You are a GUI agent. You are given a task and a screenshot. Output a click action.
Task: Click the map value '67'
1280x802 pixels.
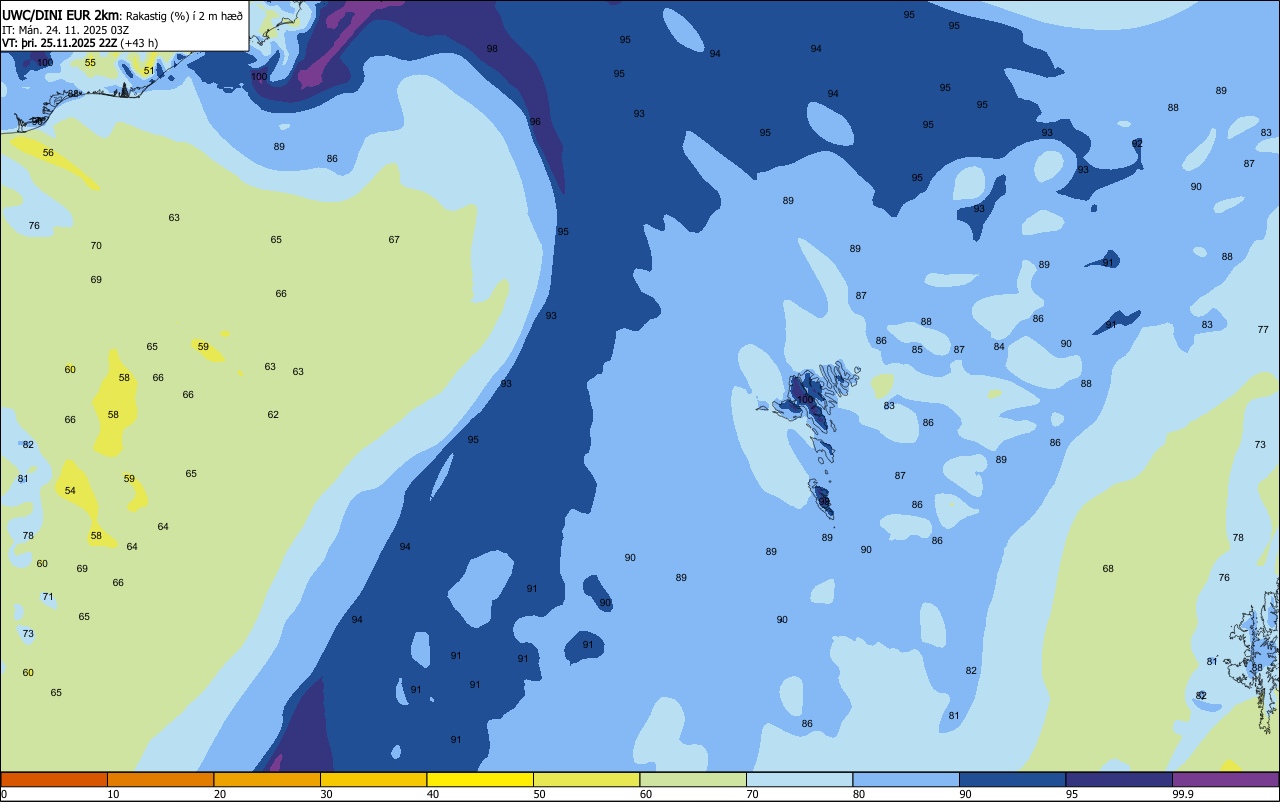point(394,239)
